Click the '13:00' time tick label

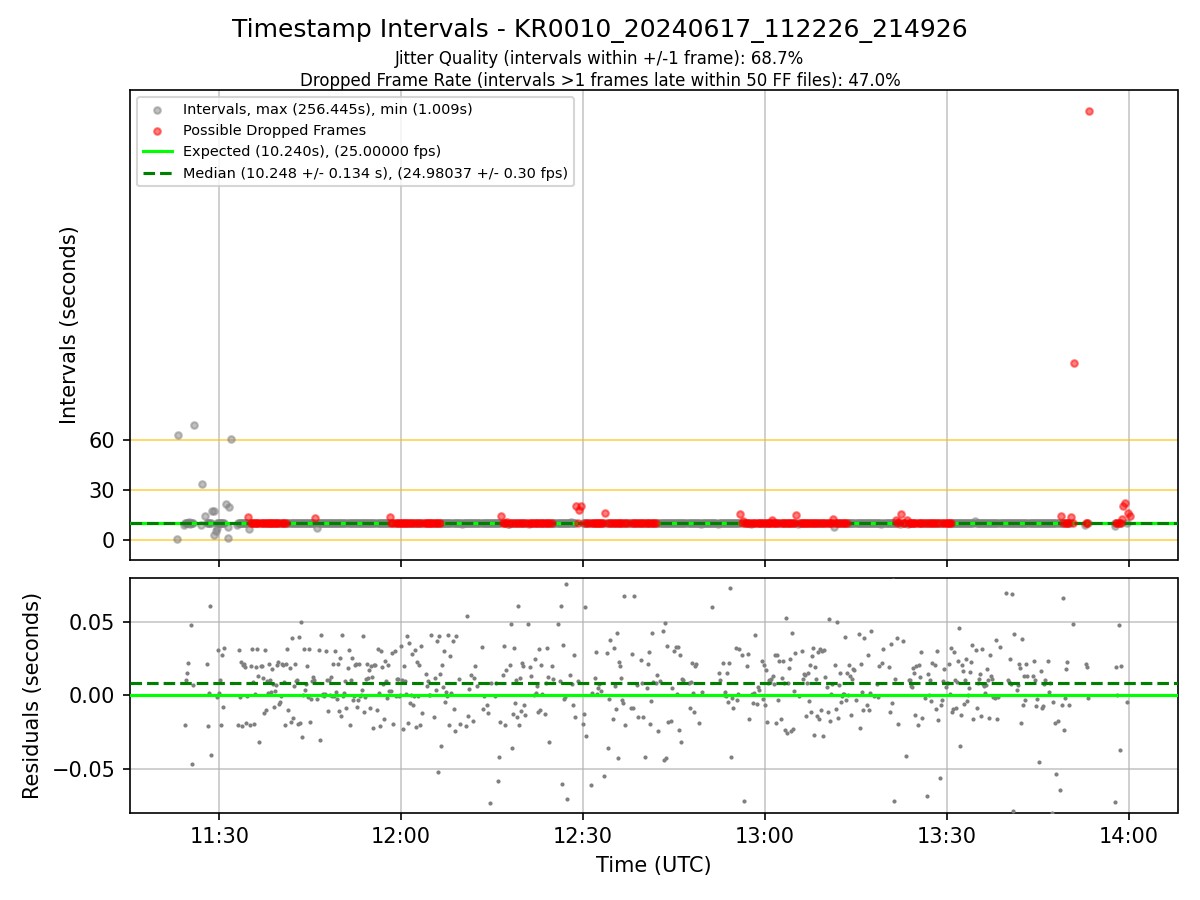[x=765, y=836]
